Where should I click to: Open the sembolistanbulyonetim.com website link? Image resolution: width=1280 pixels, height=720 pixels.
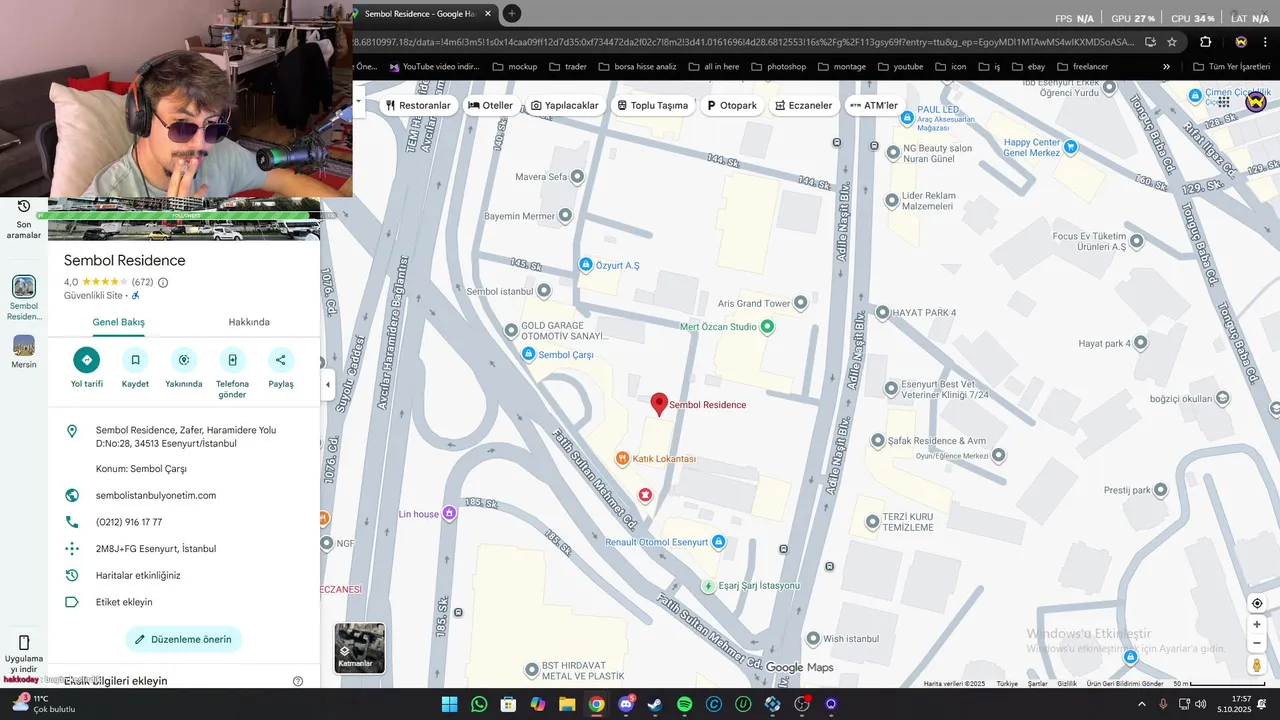pos(156,495)
